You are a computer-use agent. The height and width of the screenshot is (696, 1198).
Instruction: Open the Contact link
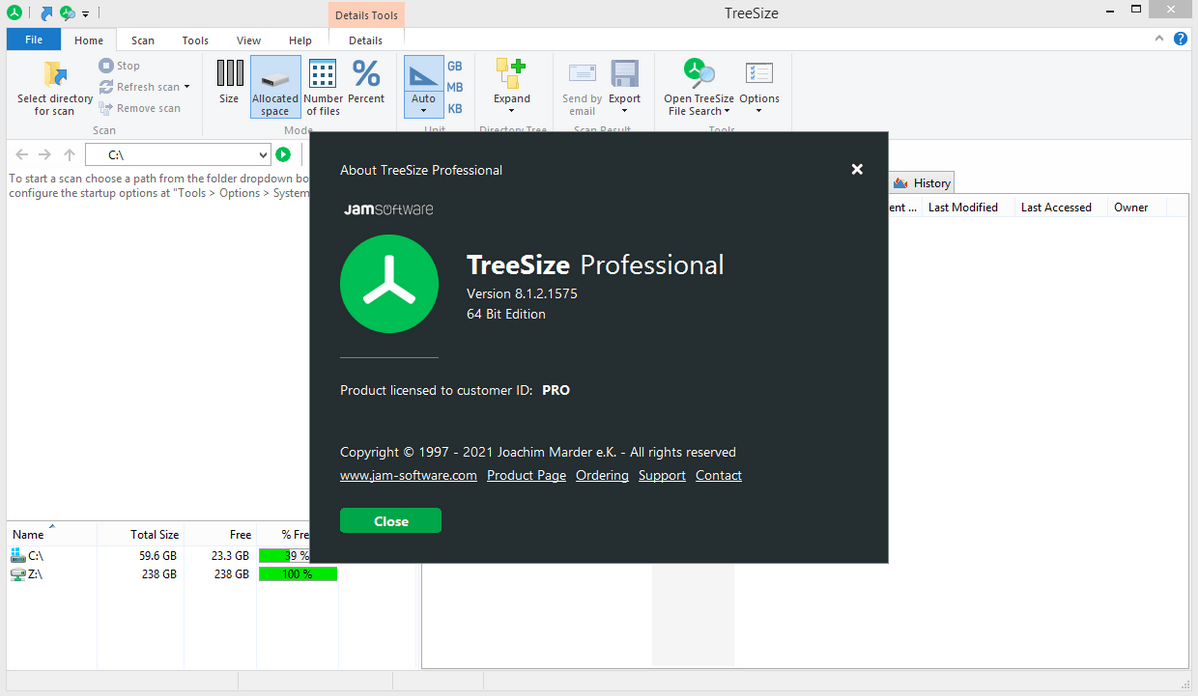(718, 475)
